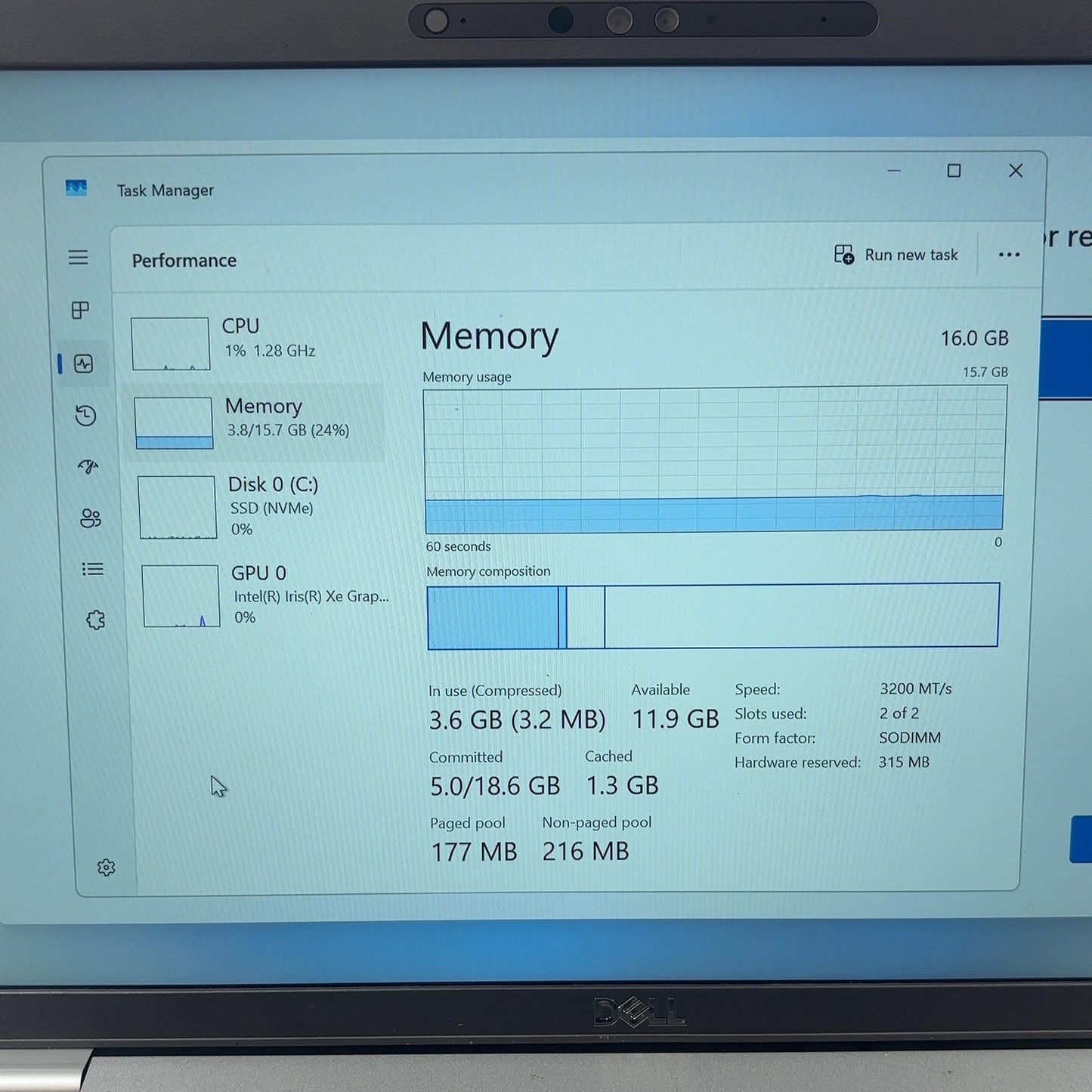Image resolution: width=1092 pixels, height=1092 pixels.
Task: Click the GPU 0 mini usage graph thumbnail
Action: [x=181, y=595]
